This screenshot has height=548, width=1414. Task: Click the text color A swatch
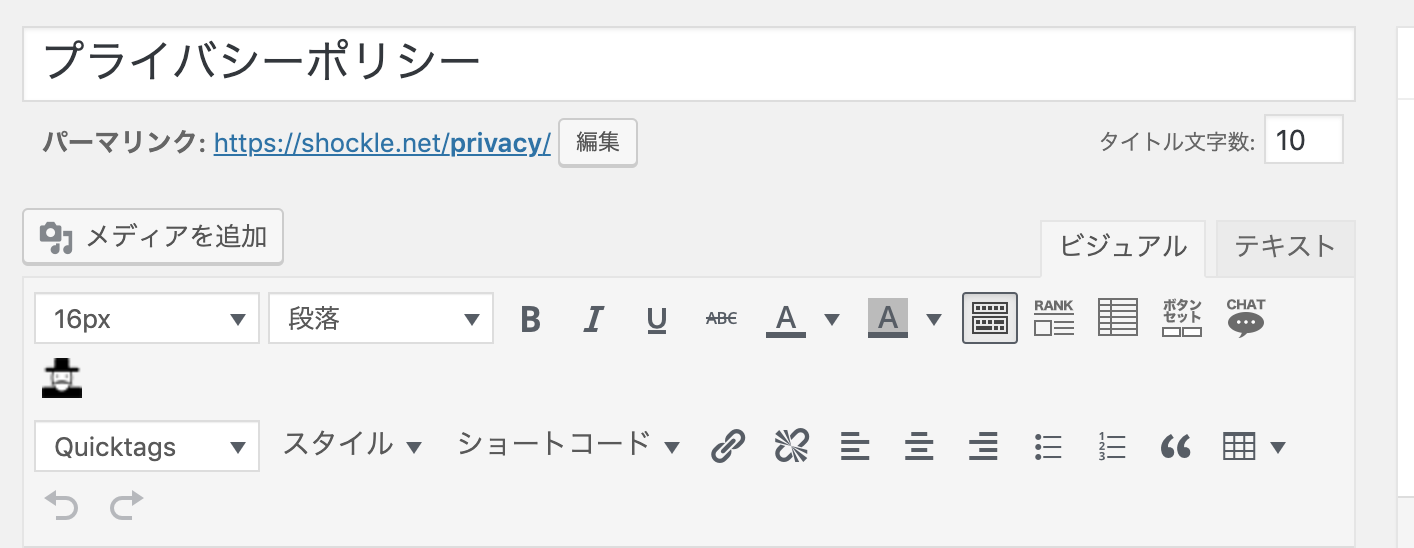(x=786, y=319)
